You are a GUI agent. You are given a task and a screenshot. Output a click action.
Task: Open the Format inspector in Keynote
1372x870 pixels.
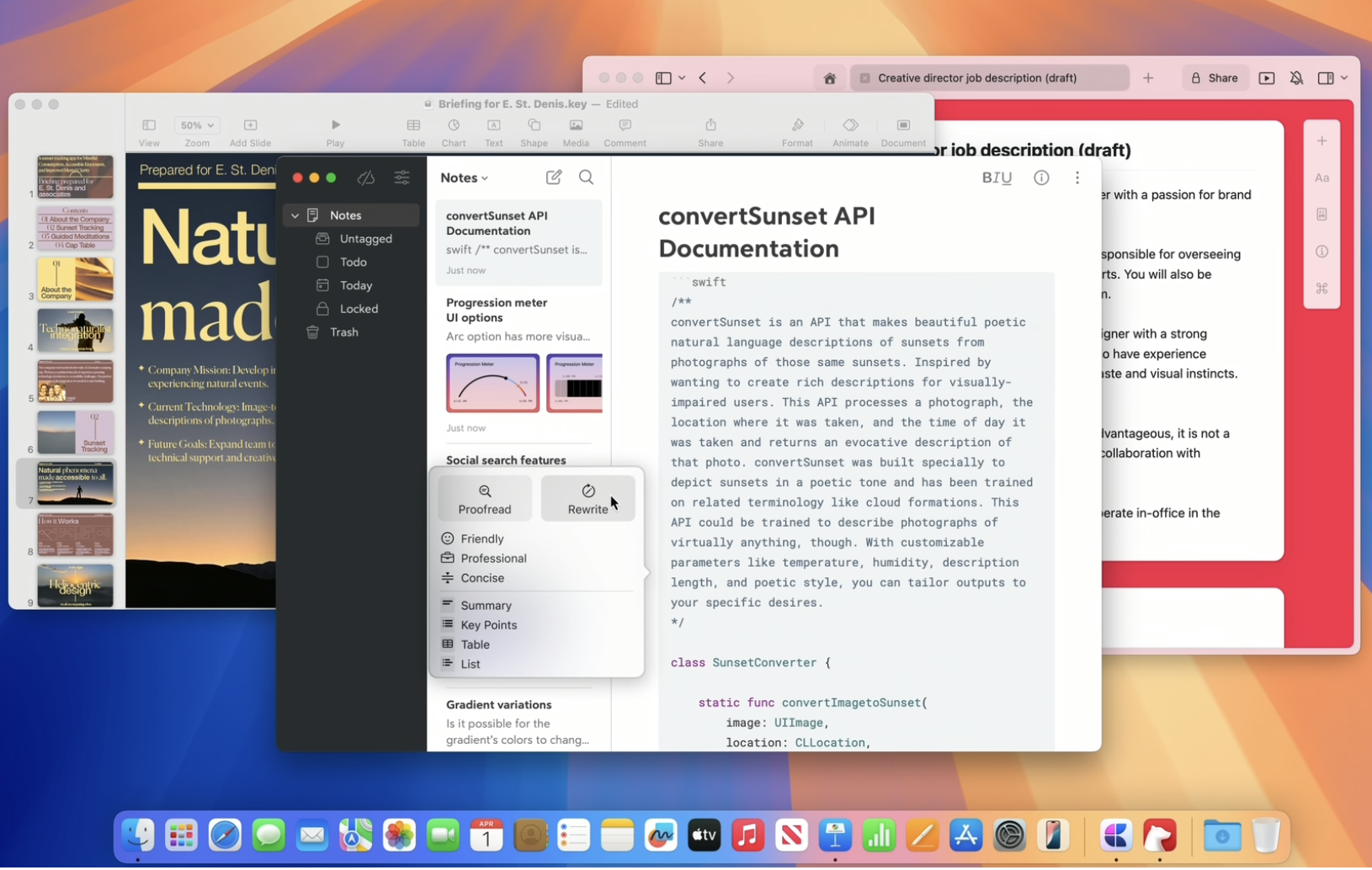(797, 132)
